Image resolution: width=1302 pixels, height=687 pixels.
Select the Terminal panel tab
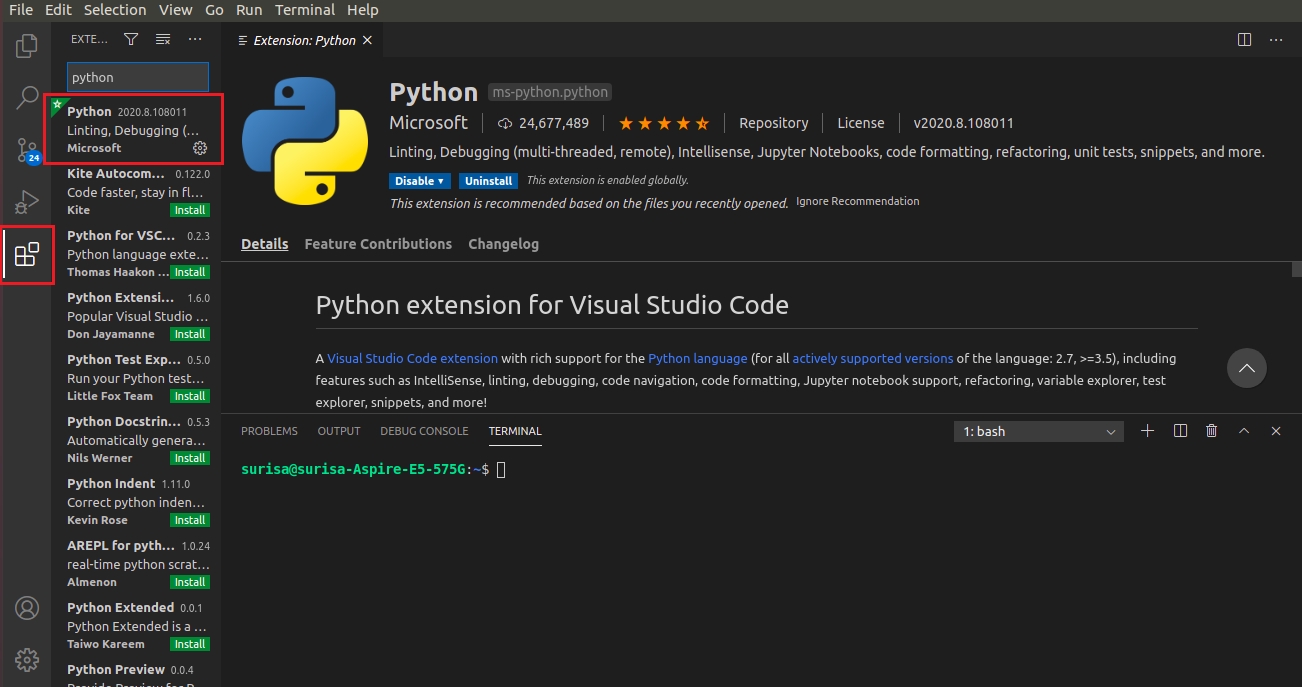pos(515,431)
